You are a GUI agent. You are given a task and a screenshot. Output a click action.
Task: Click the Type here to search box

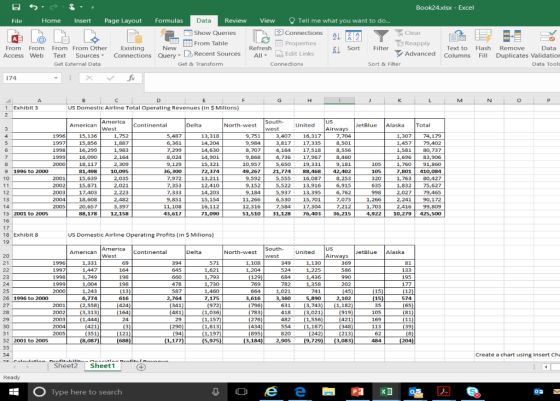(127, 392)
